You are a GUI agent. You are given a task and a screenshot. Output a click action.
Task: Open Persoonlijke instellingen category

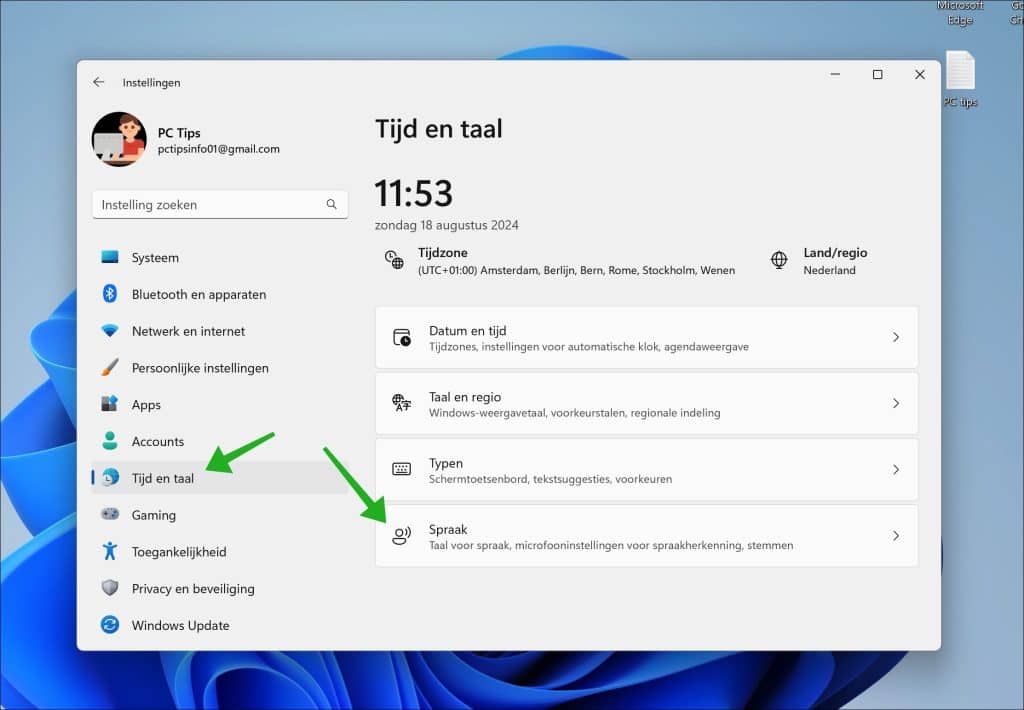pos(220,368)
